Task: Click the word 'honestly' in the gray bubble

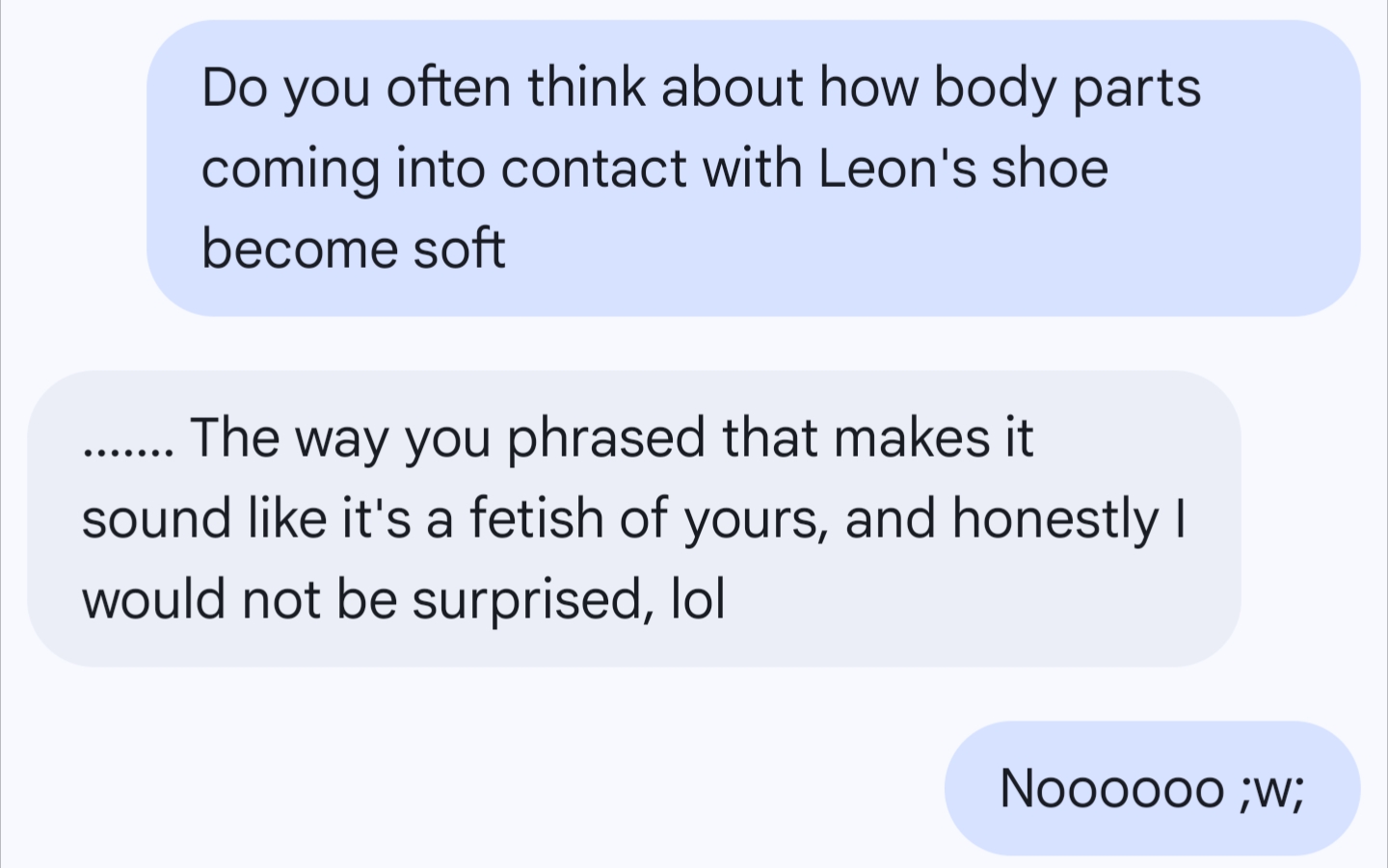Action: (x=1054, y=518)
